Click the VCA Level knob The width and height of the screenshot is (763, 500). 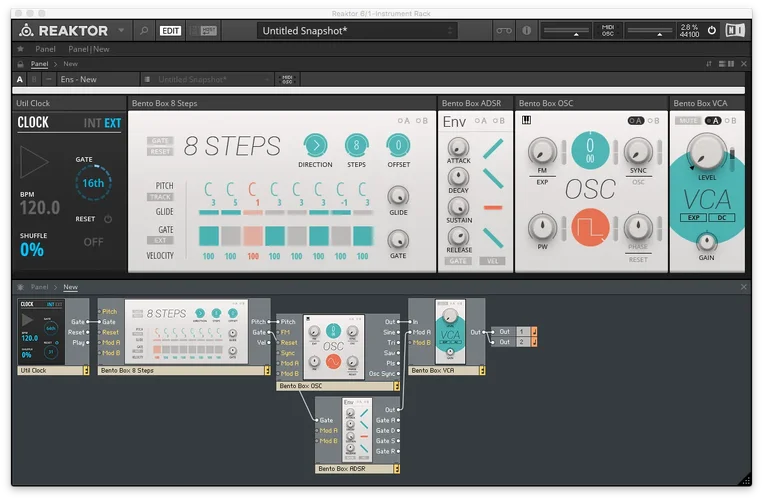707,151
